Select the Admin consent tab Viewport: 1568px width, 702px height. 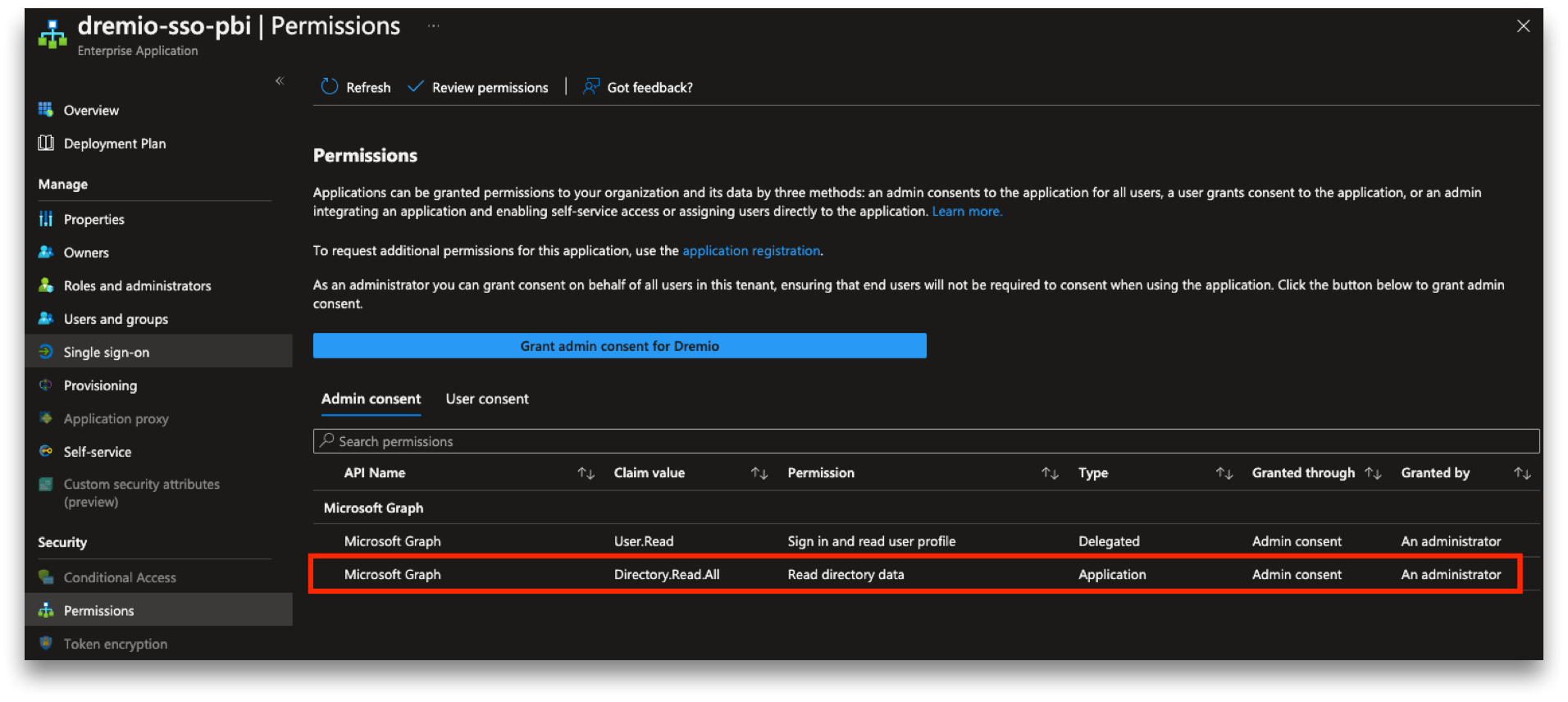tap(371, 399)
